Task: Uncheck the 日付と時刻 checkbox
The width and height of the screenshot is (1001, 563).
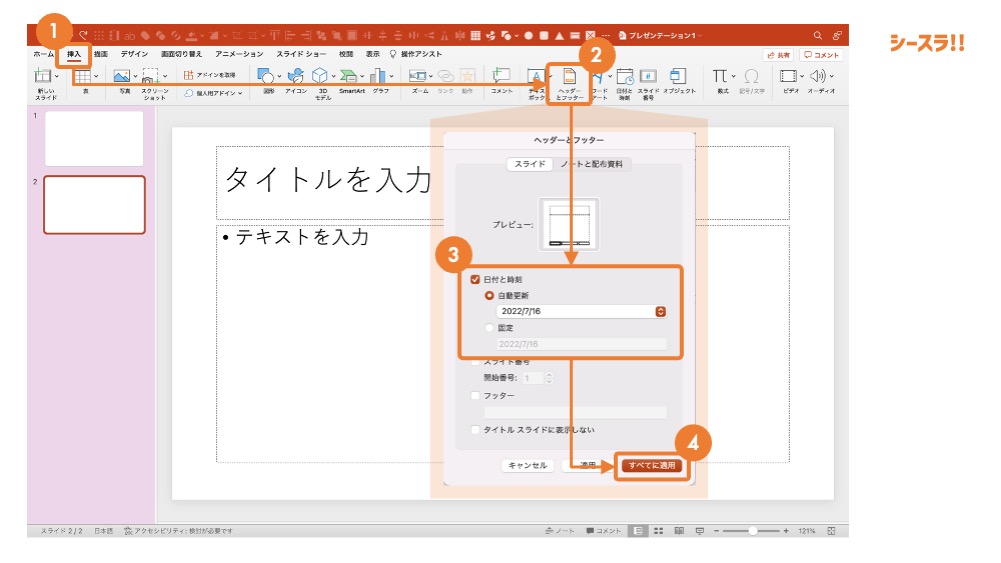Action: click(476, 280)
